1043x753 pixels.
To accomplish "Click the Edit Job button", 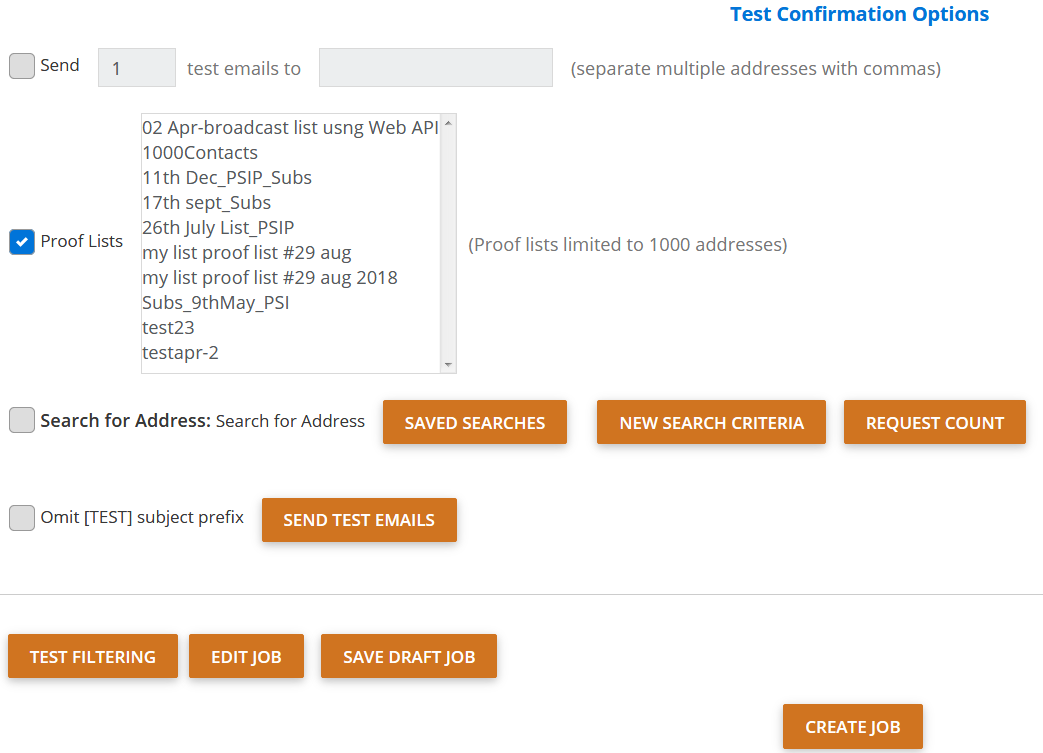I will [246, 657].
